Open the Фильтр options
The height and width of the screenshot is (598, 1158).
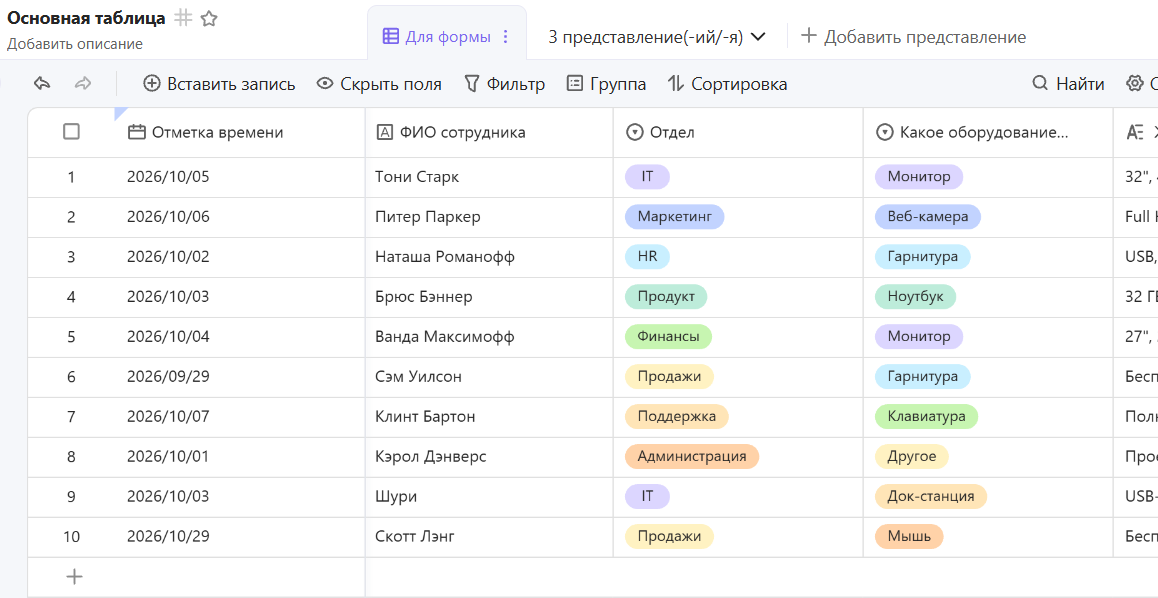click(x=504, y=84)
